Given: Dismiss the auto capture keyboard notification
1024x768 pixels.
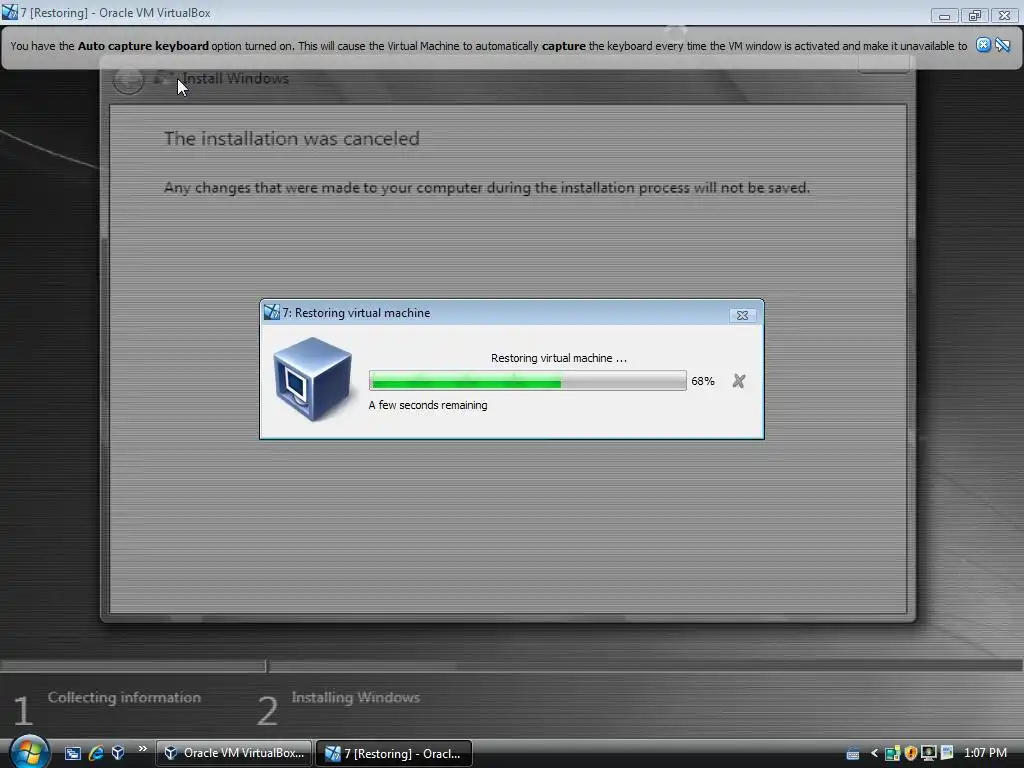Looking at the screenshot, I should coord(983,44).
